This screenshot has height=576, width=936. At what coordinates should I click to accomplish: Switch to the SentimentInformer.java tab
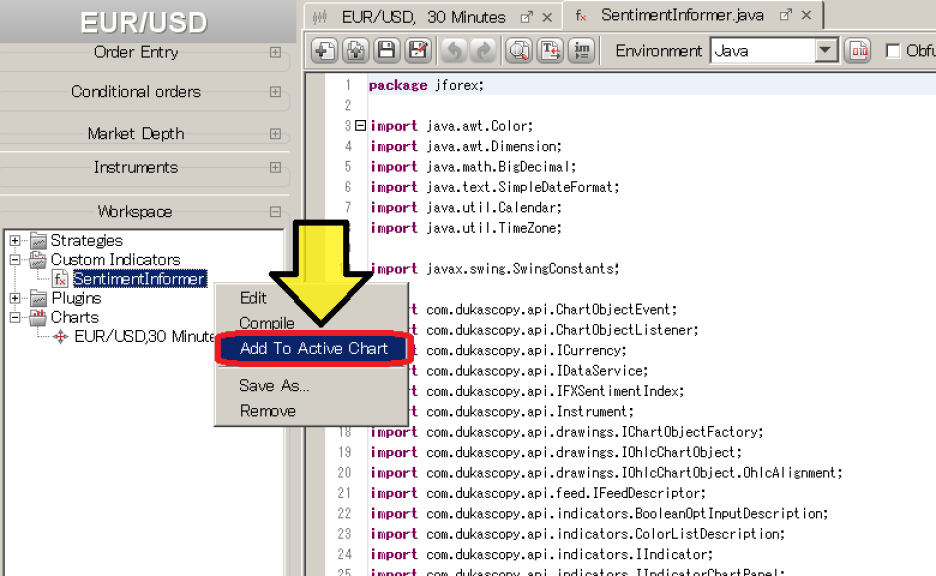(x=682, y=15)
